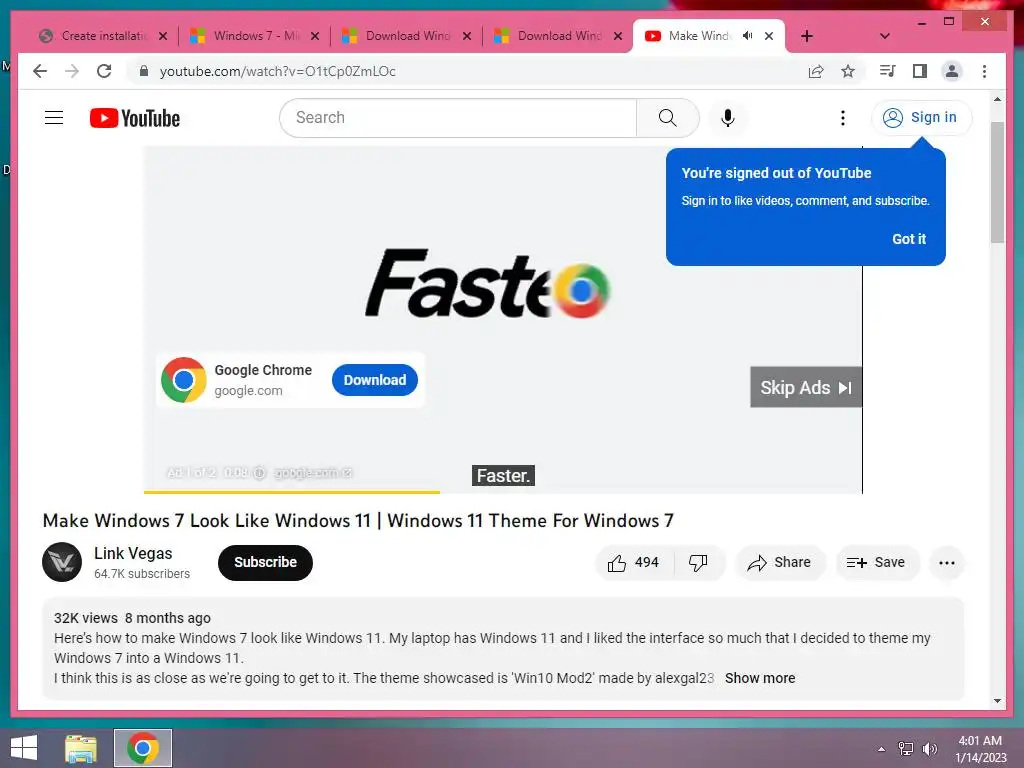Open Link Vegas channel avatar
The height and width of the screenshot is (768, 1024).
[x=62, y=562]
